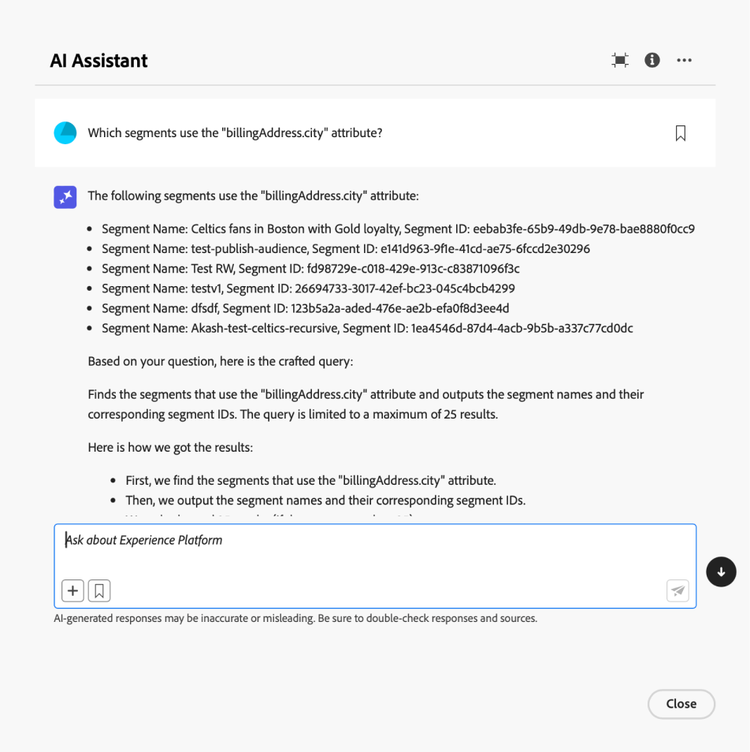The height and width of the screenshot is (752, 750).
Task: Select the Celtics fans in Boston segment entry
Action: 398,228
